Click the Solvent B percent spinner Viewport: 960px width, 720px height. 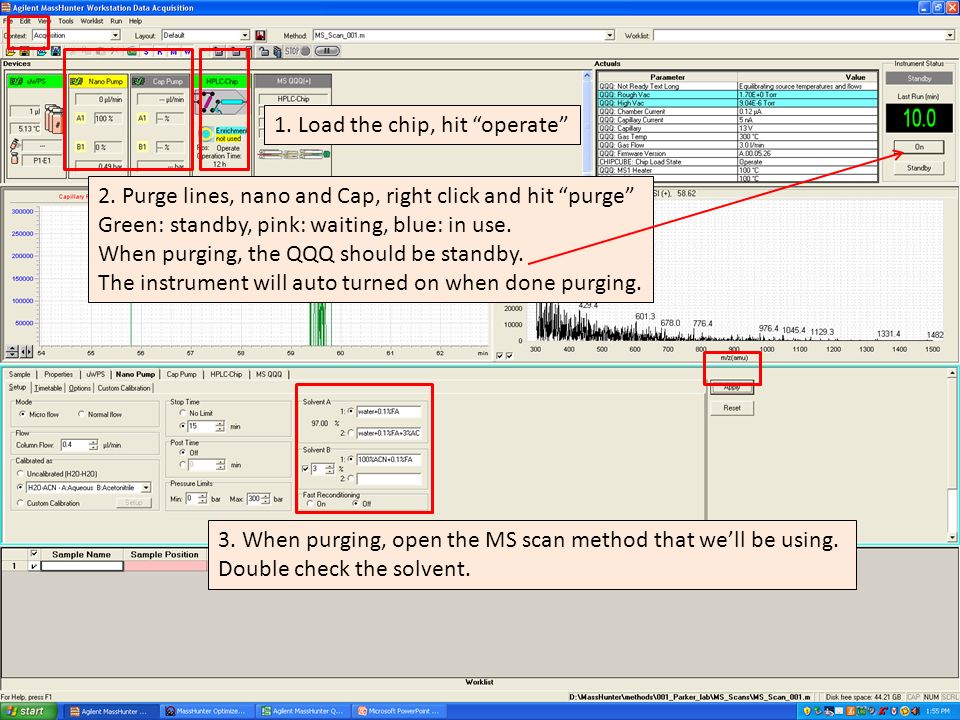tap(329, 469)
